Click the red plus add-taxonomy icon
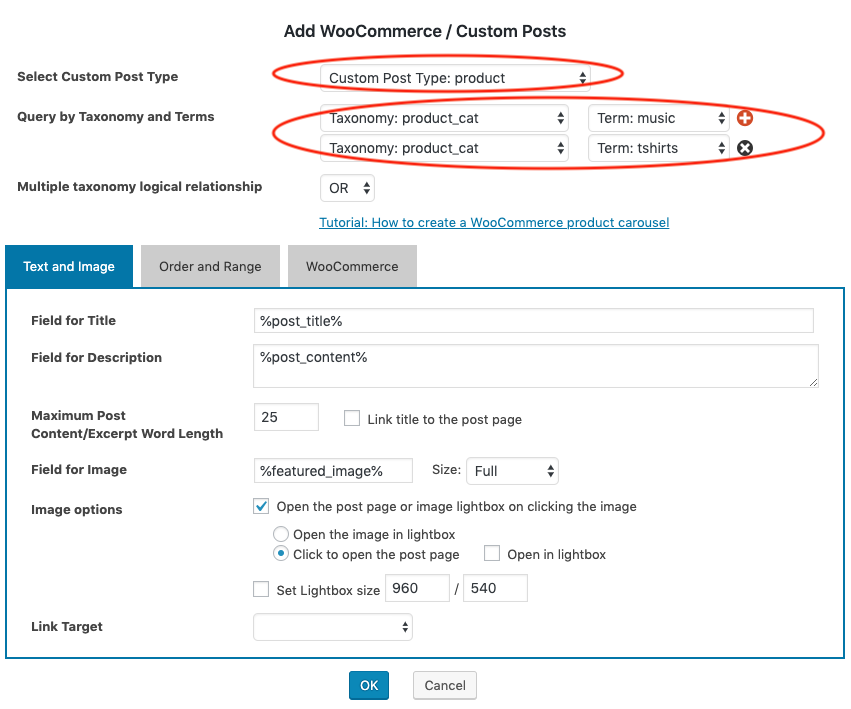The width and height of the screenshot is (851, 709). (x=744, y=118)
